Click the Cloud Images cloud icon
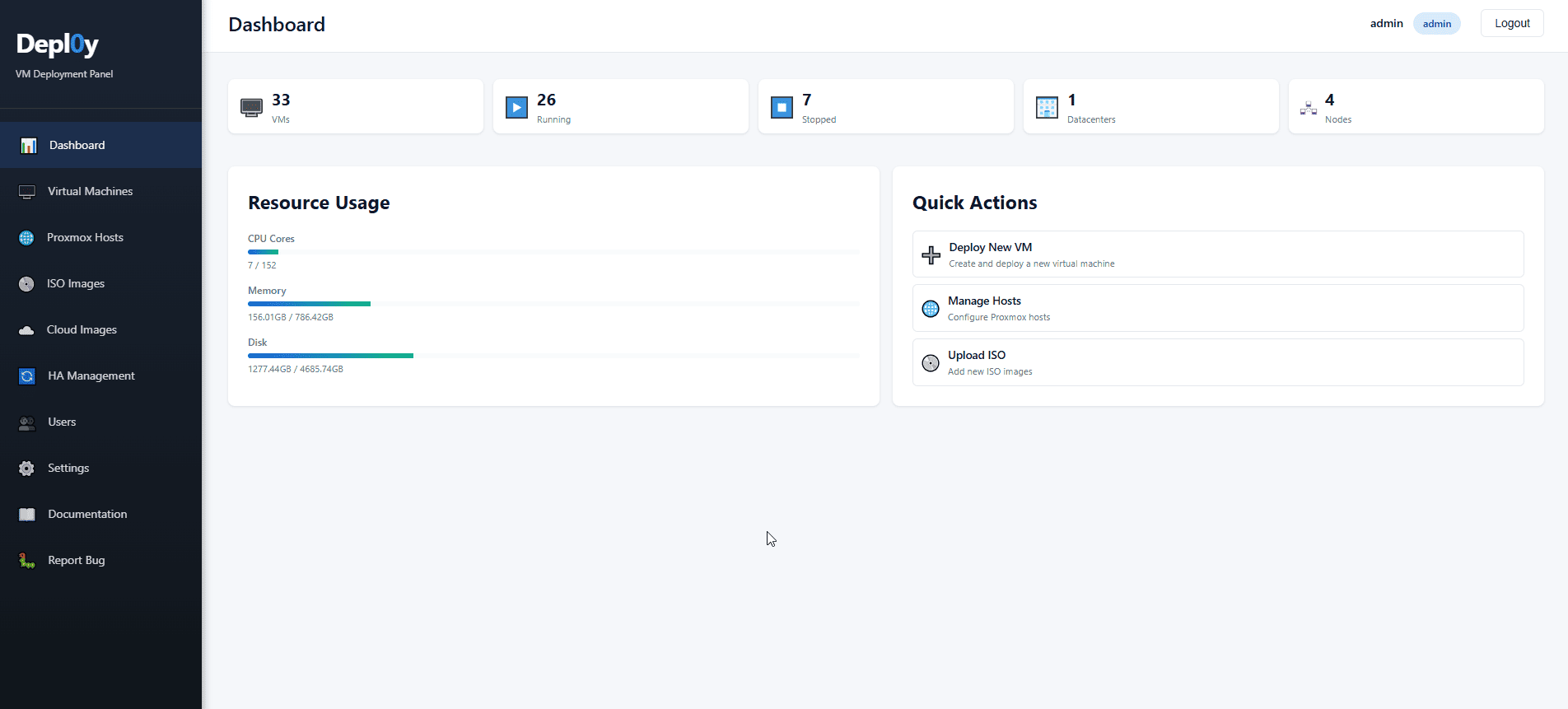 (x=26, y=330)
